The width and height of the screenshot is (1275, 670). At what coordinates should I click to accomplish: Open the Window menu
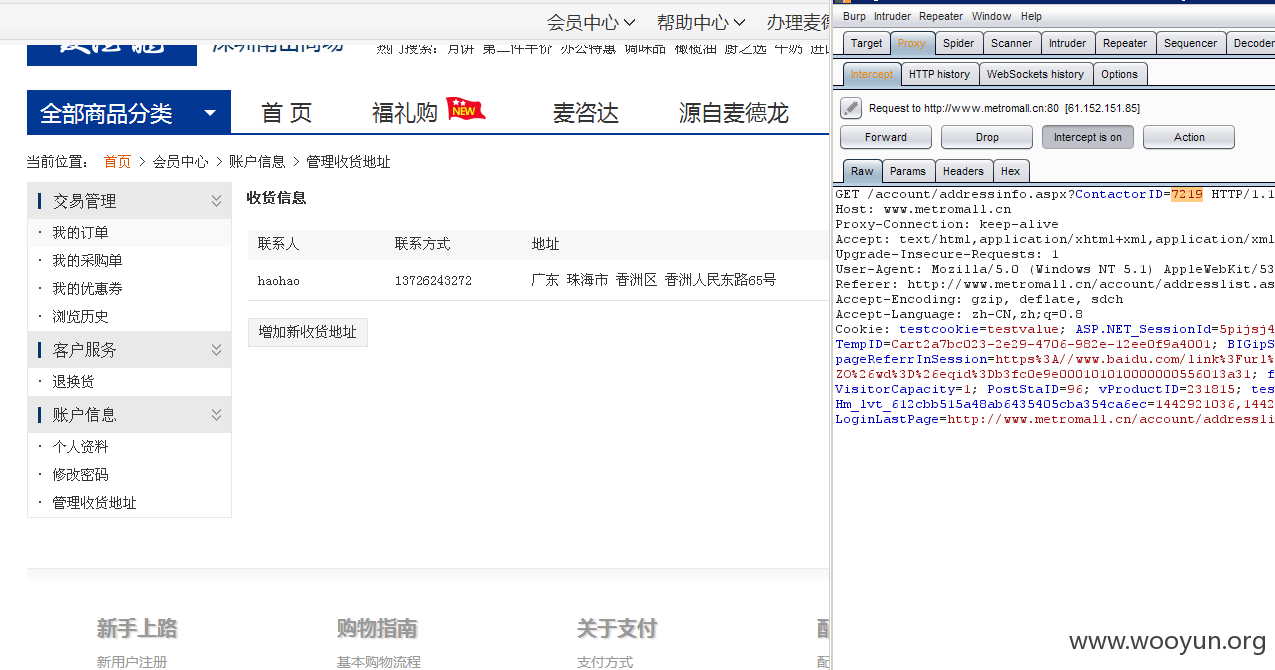[x=991, y=16]
